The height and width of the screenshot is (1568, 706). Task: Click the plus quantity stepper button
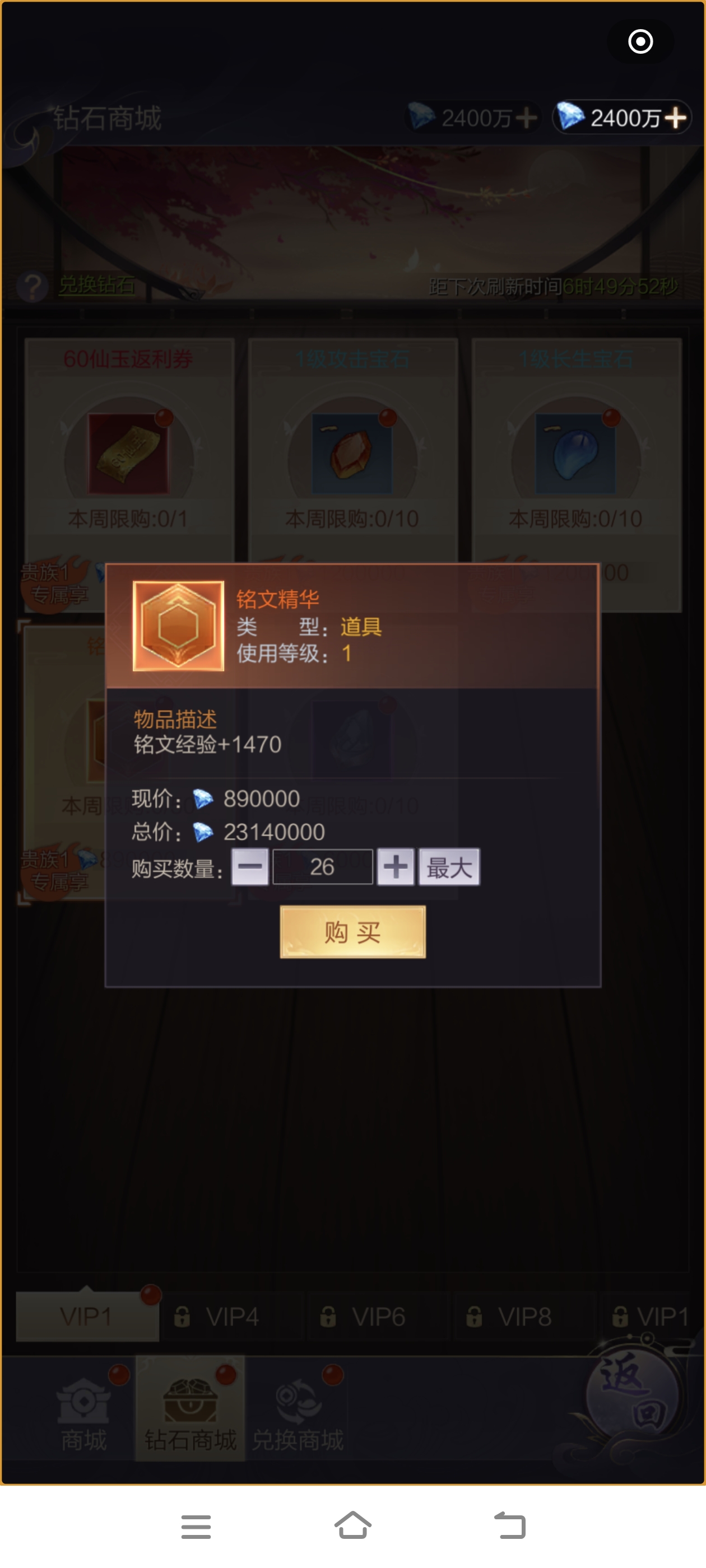tap(396, 866)
